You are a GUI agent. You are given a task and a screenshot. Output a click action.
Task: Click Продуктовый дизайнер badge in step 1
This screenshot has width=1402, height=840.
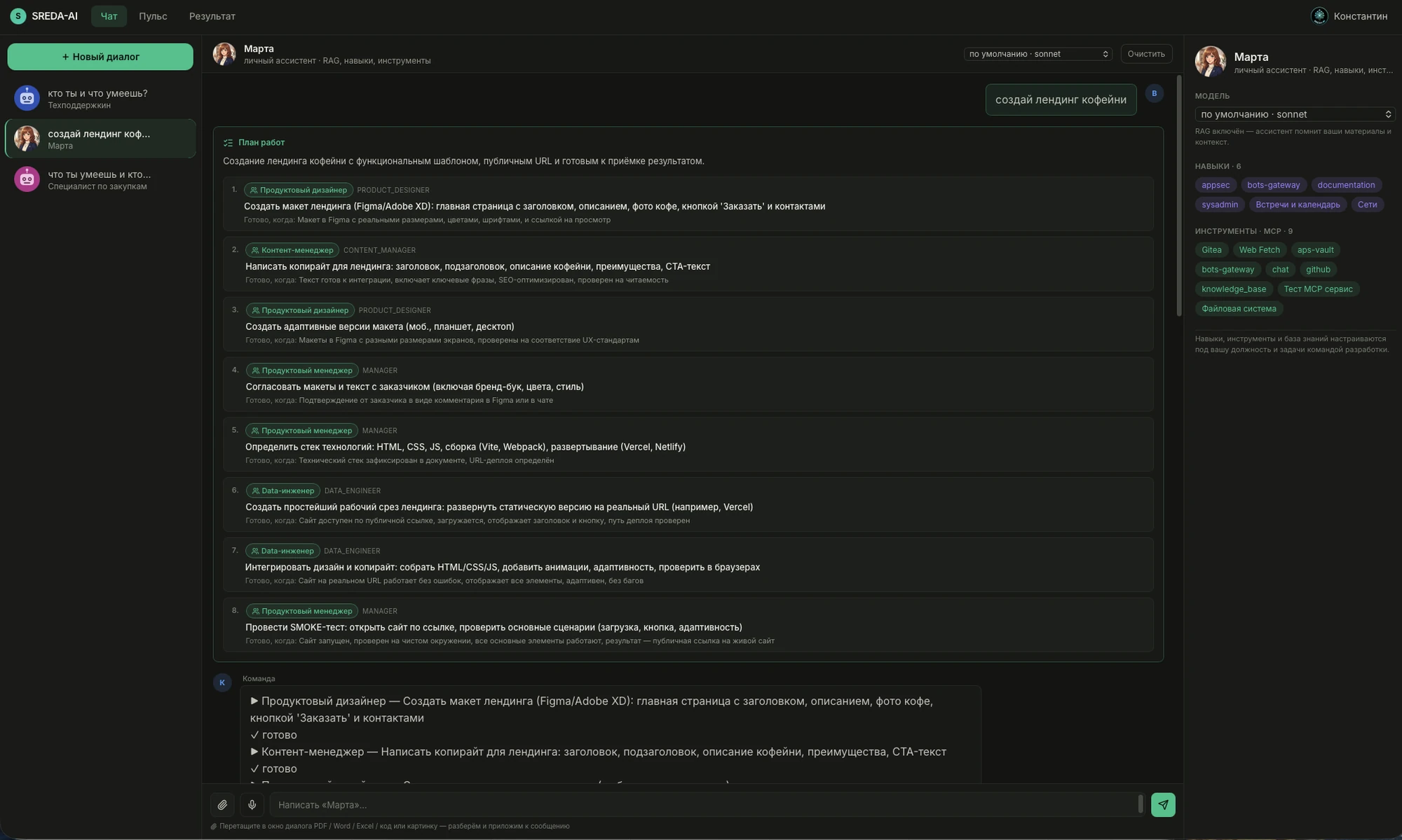(299, 190)
